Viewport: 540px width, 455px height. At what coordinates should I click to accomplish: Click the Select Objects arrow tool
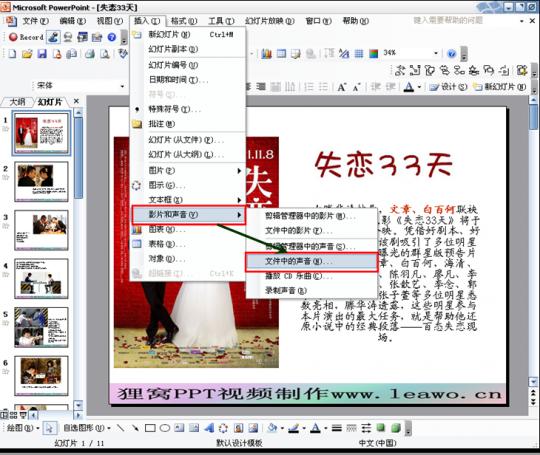pos(50,428)
